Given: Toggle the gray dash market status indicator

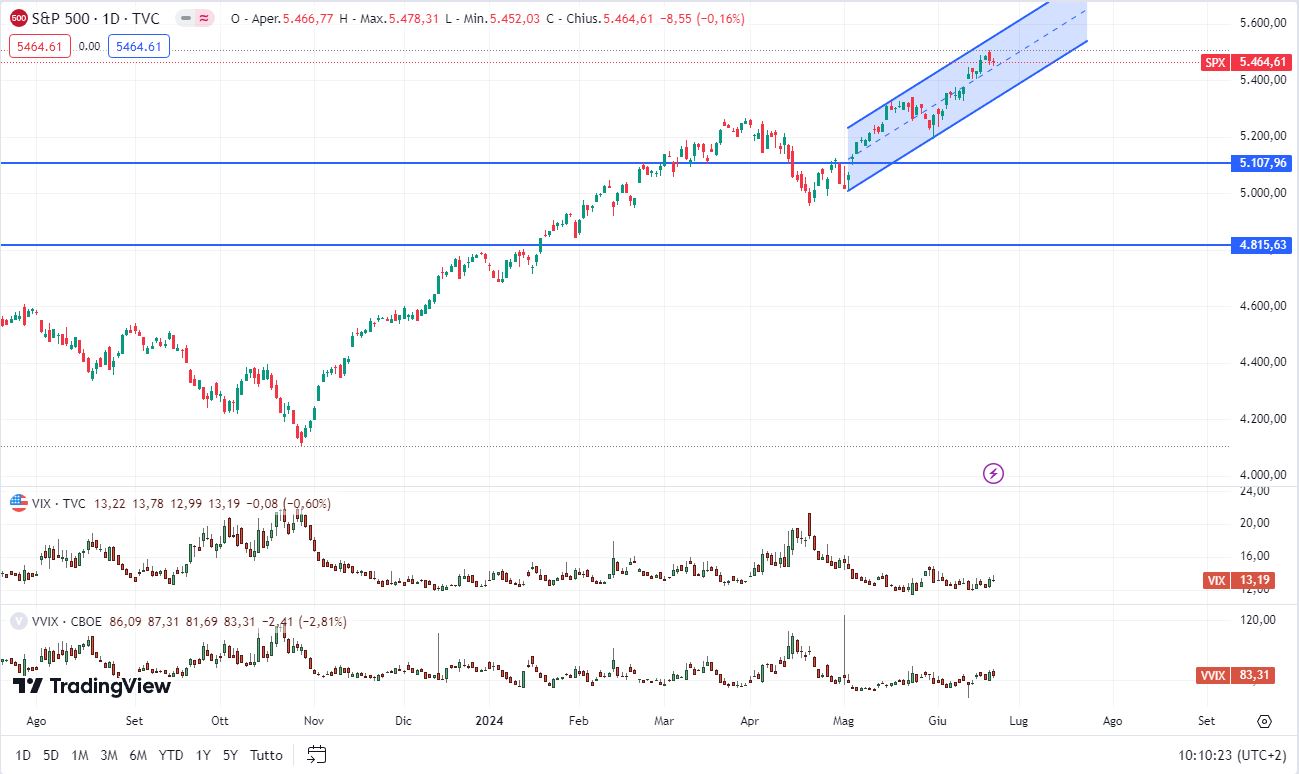Looking at the screenshot, I should pyautogui.click(x=186, y=18).
